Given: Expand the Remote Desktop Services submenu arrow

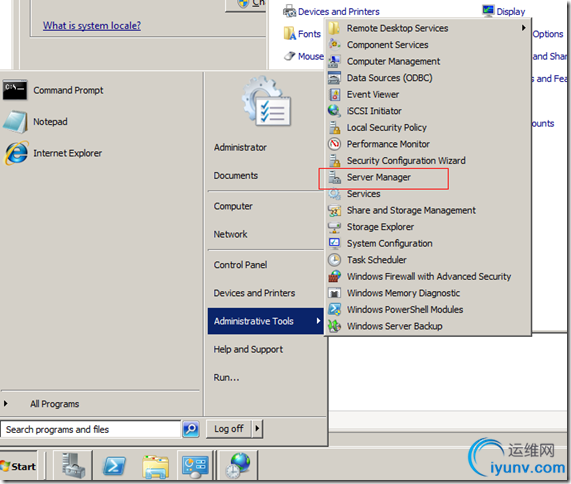Looking at the screenshot, I should pyautogui.click(x=523, y=28).
